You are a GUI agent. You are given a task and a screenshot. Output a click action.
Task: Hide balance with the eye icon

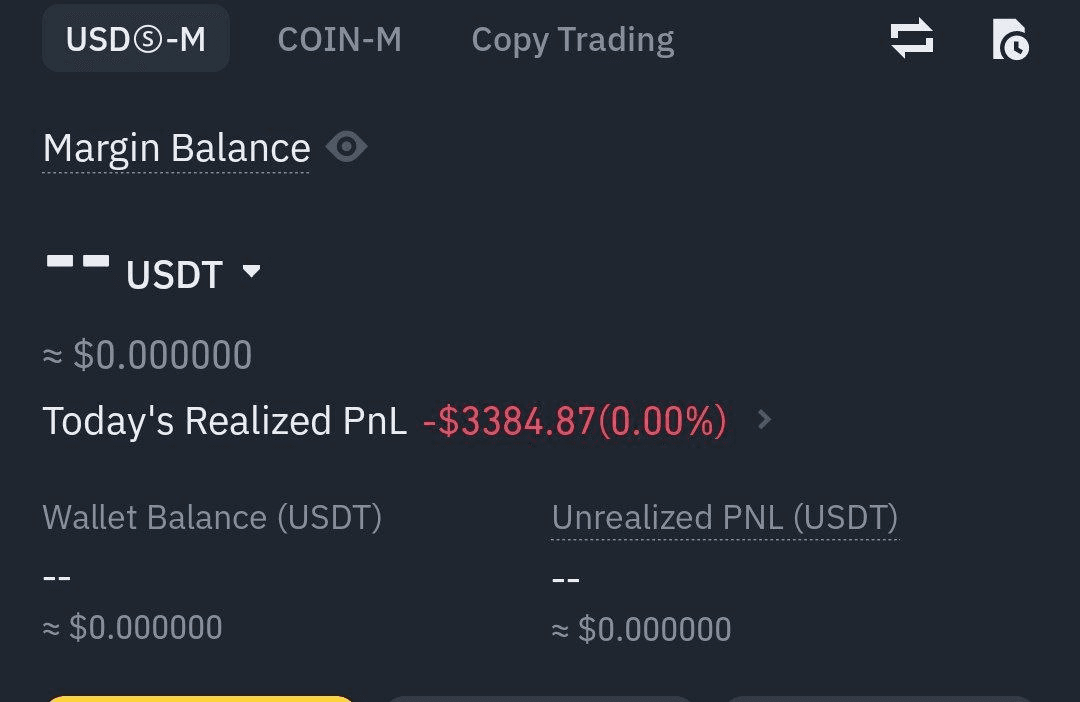346,148
